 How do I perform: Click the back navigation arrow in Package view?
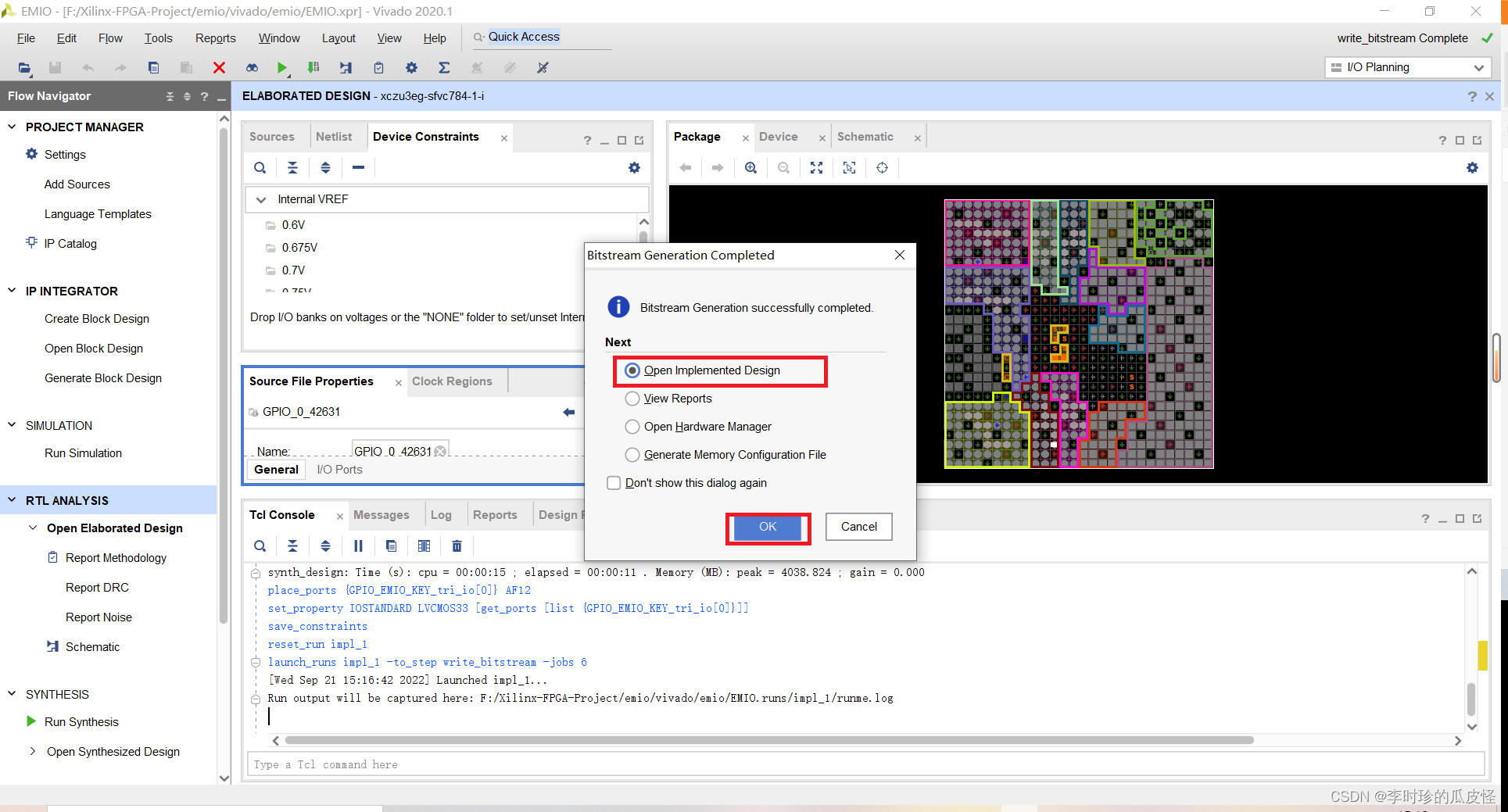(685, 167)
